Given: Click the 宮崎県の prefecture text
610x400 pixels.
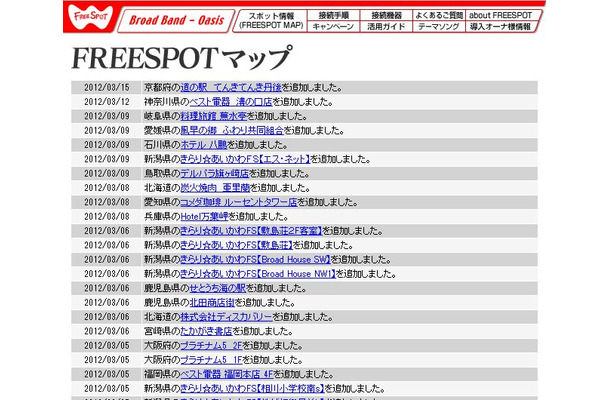Looking at the screenshot, I should click(162, 332).
